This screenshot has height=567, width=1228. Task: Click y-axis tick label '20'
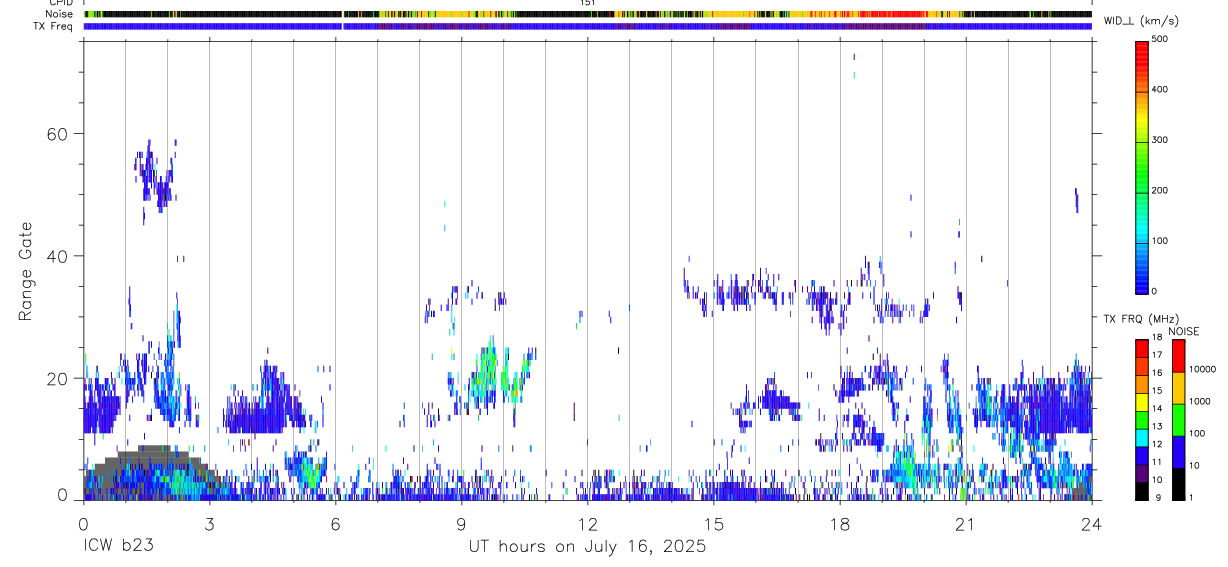pos(58,378)
